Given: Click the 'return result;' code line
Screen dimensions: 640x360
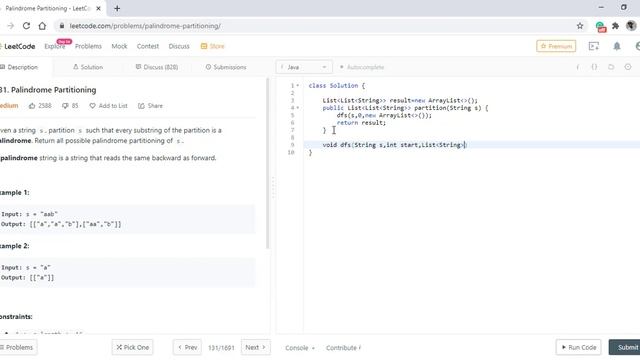Looking at the screenshot, I should pyautogui.click(x=361, y=122).
